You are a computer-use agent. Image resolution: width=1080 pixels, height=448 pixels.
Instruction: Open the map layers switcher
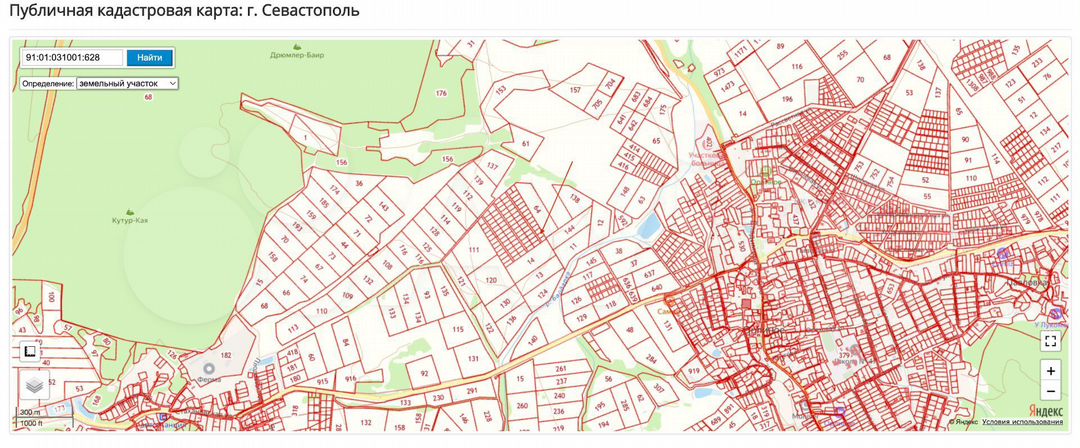(33, 384)
